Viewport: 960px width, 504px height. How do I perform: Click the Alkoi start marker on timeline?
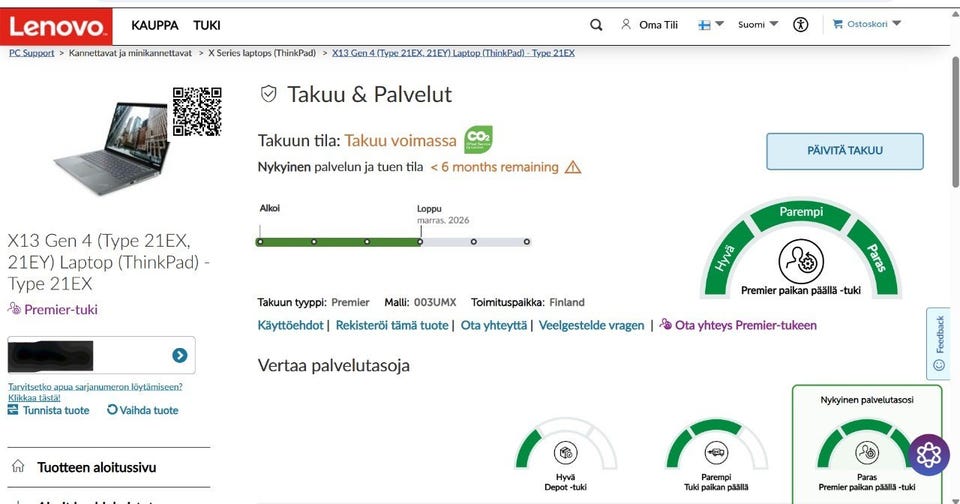click(x=260, y=241)
